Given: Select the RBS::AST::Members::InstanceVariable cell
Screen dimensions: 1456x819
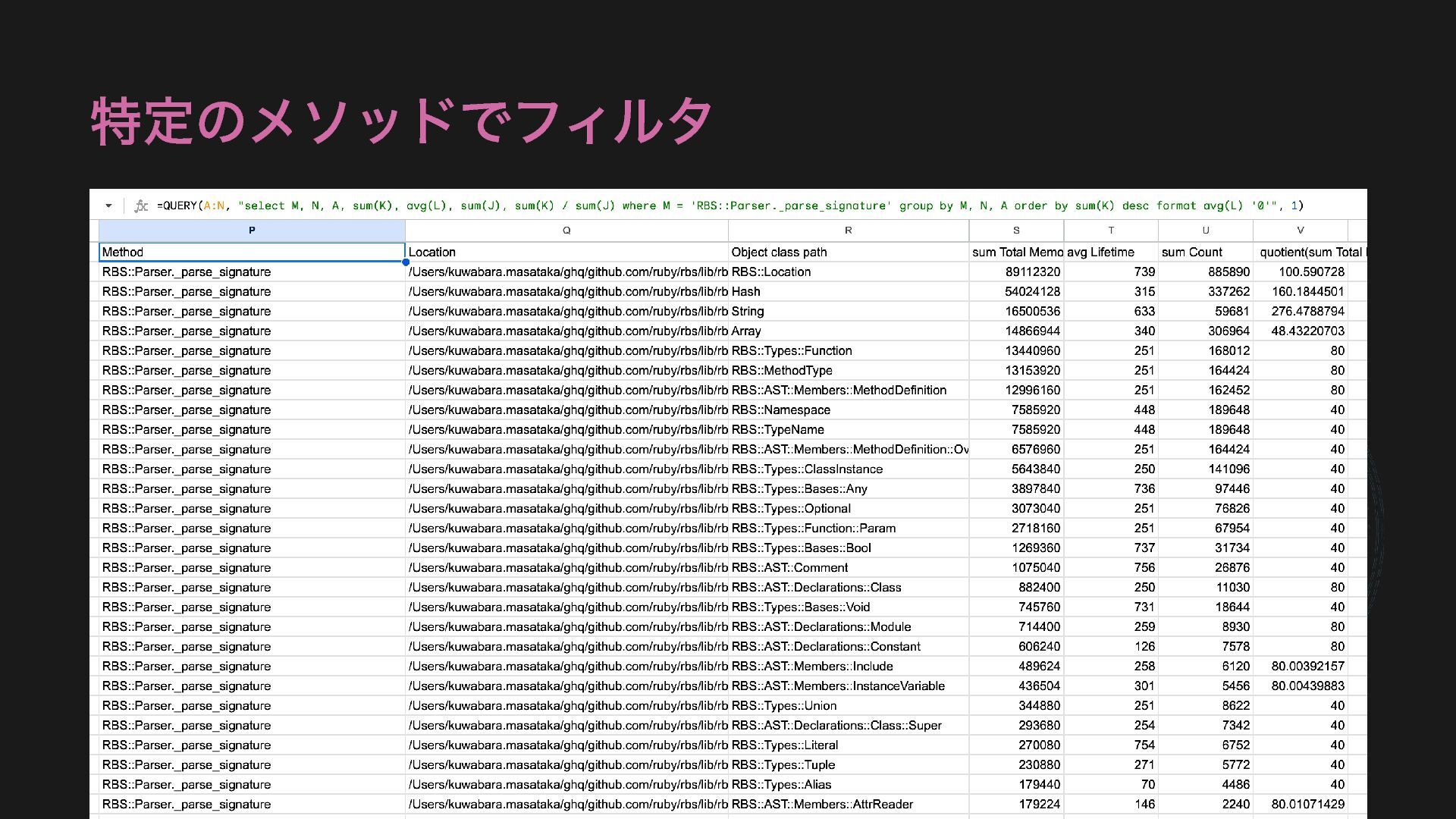Looking at the screenshot, I should (x=848, y=686).
